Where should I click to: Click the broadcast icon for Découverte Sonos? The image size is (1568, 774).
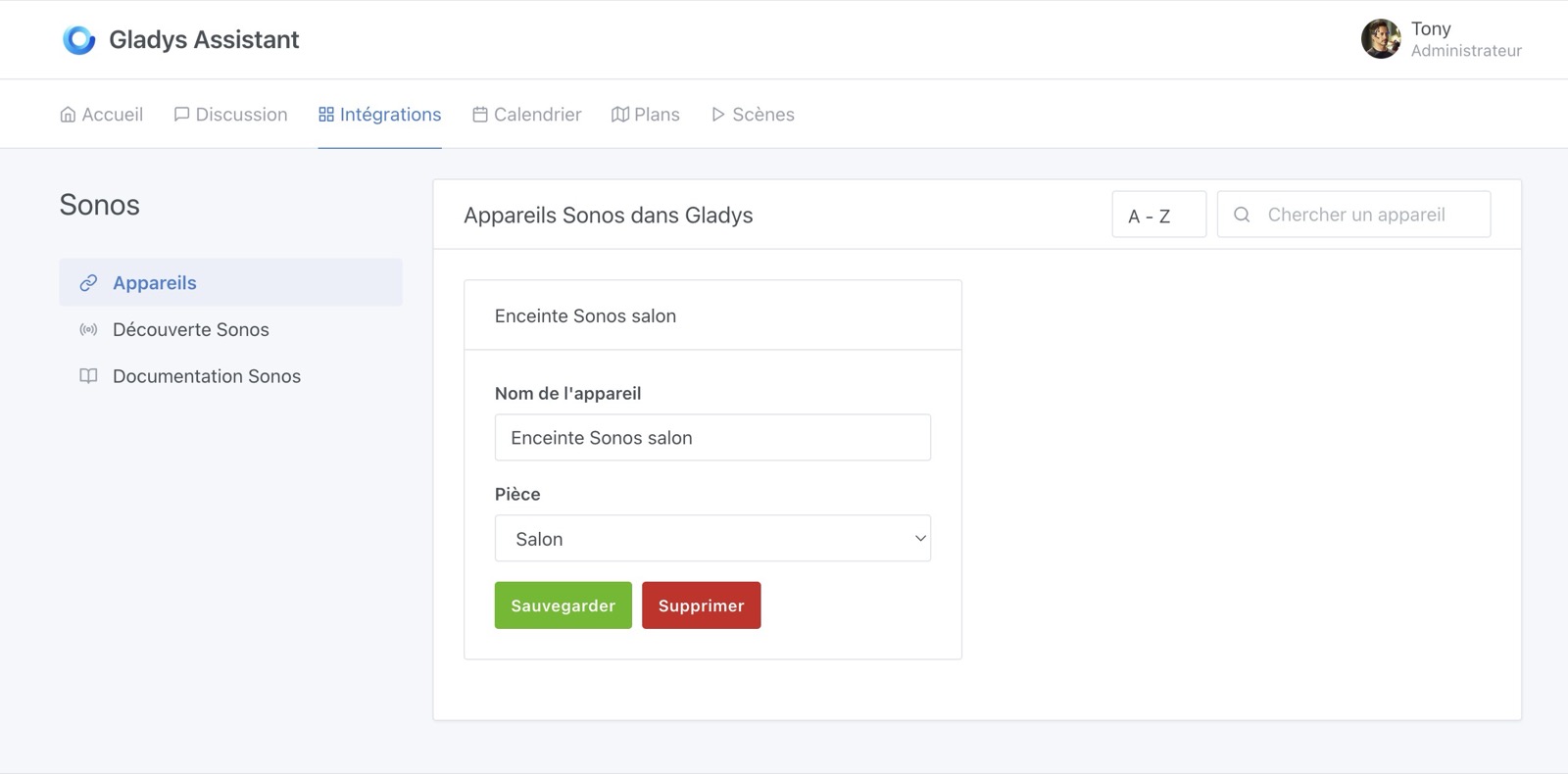pos(88,330)
